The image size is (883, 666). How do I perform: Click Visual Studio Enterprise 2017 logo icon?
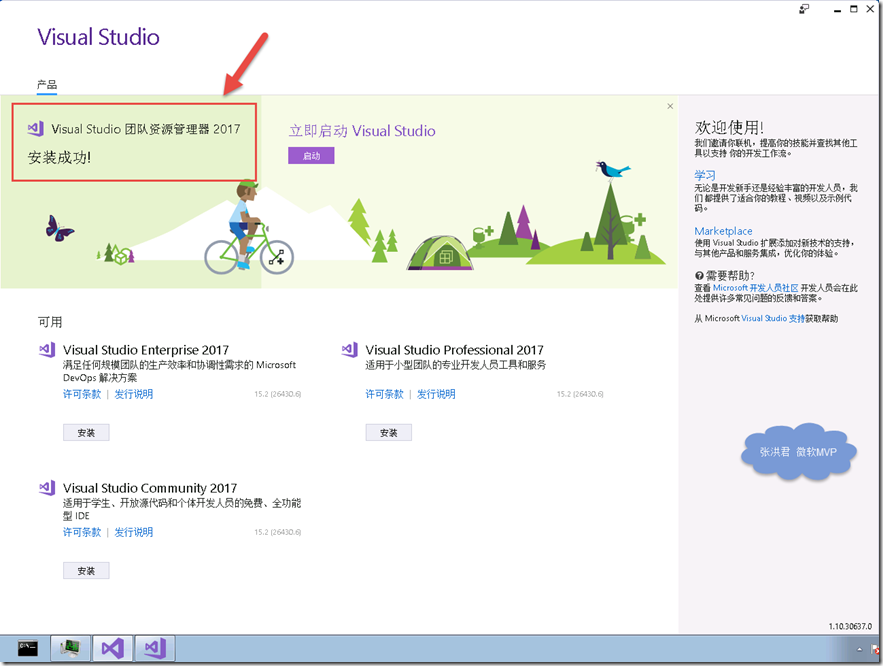[47, 350]
